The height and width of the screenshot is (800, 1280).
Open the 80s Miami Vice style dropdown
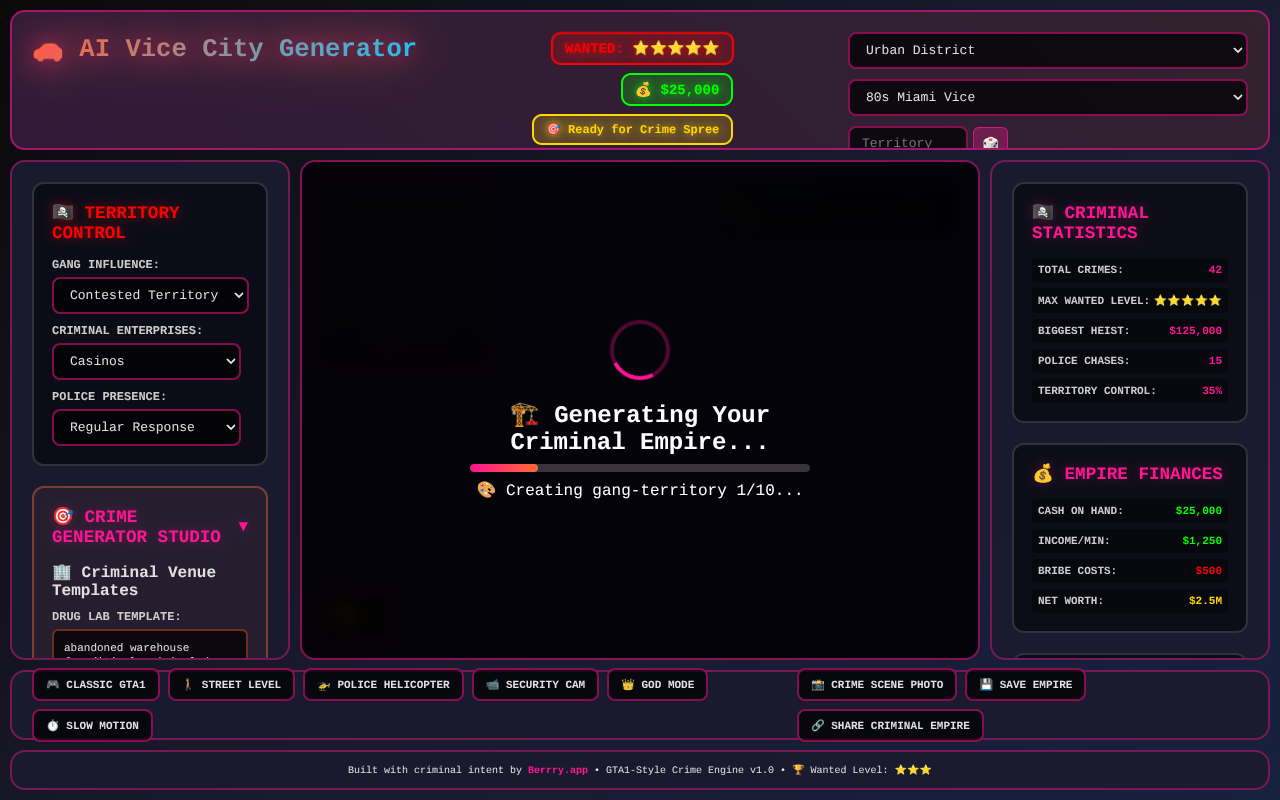click(1047, 98)
